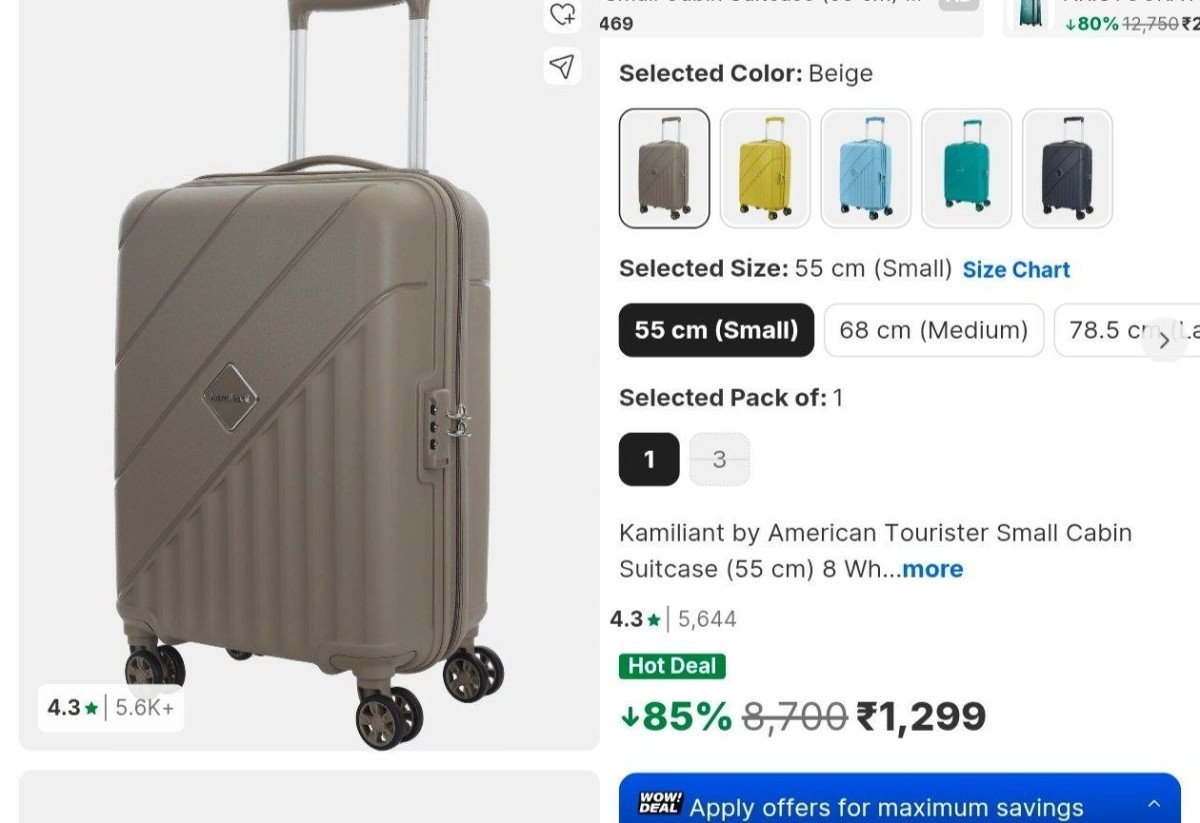1200x823 pixels.
Task: Click the WOW Deal badge icon
Action: pos(660,804)
